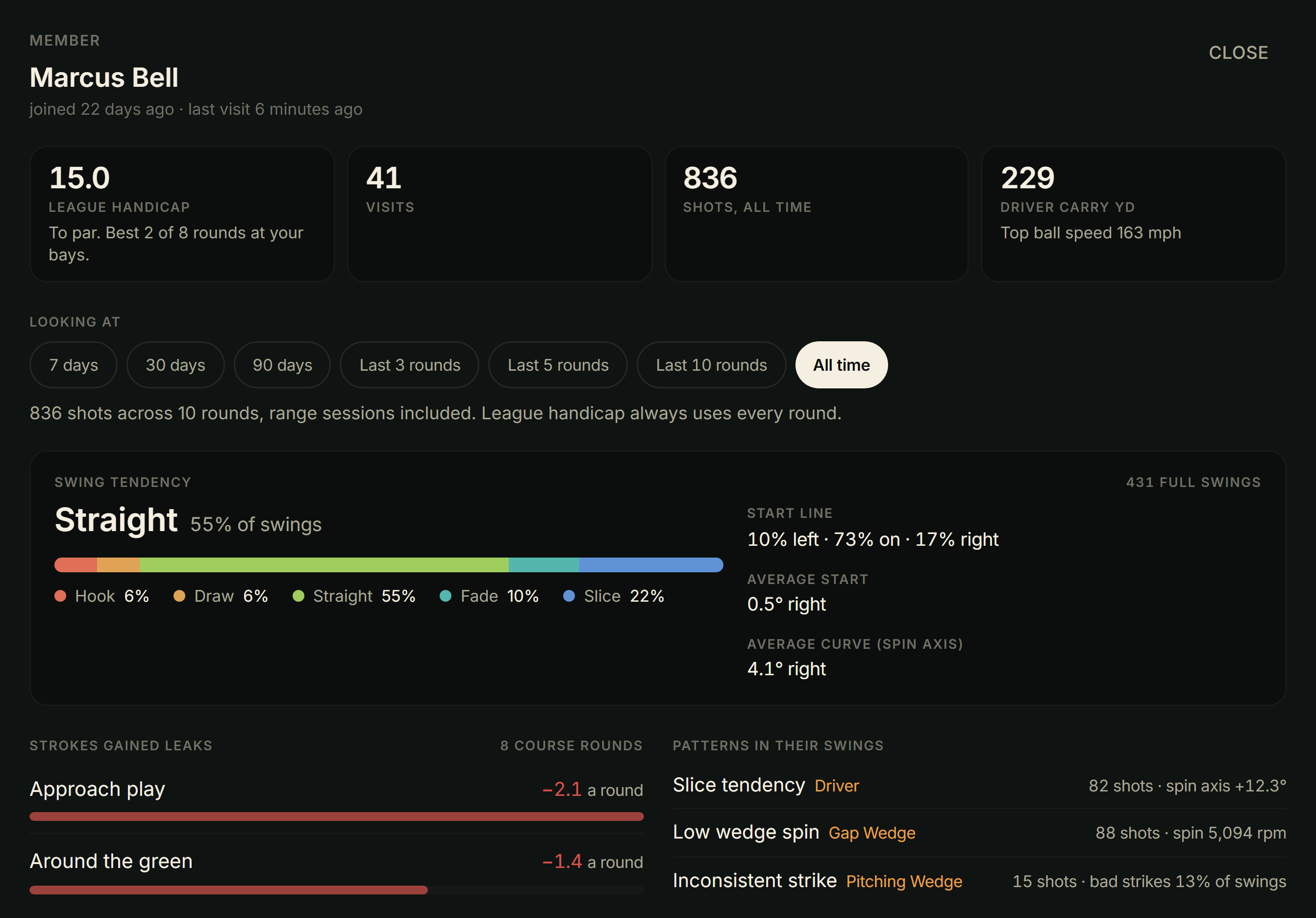Switch to the 30 days range
Viewport: 1316px width, 918px height.
(175, 365)
